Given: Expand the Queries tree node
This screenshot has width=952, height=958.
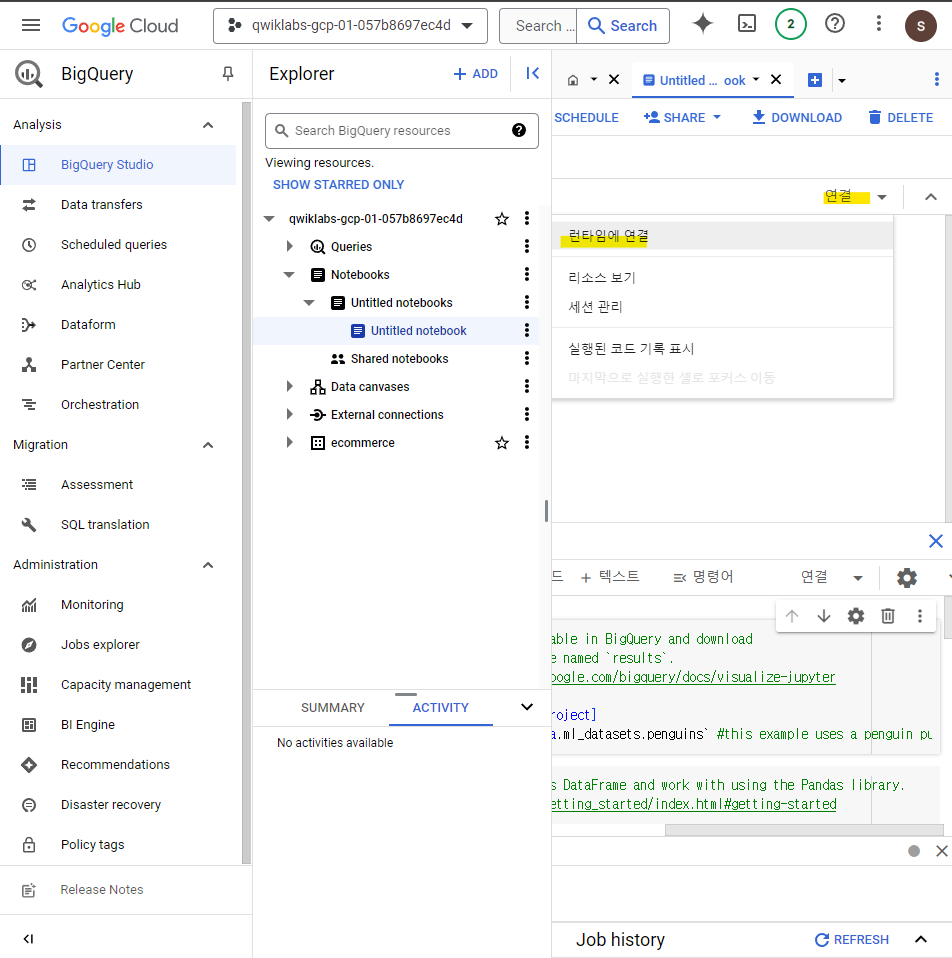Looking at the screenshot, I should pos(290,246).
